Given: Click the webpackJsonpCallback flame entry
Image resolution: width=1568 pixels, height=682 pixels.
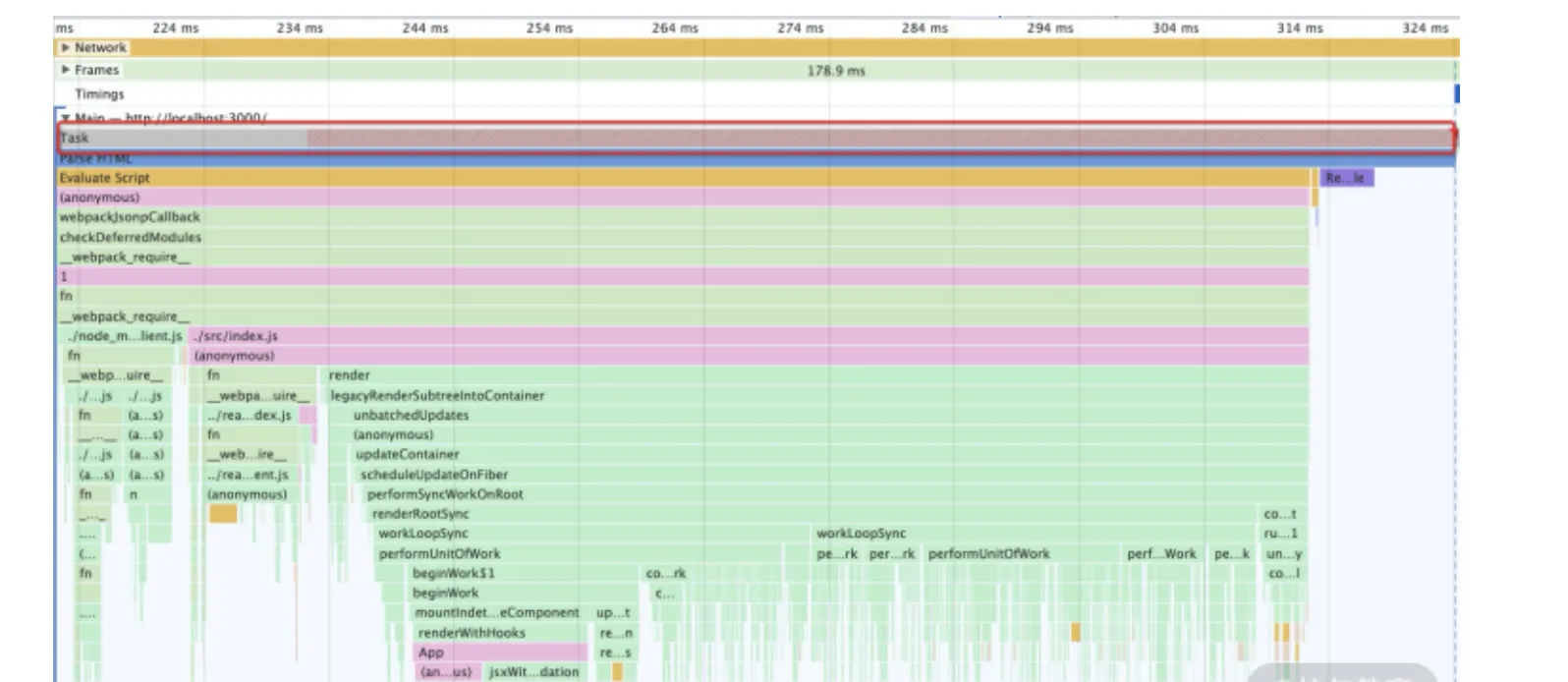Looking at the screenshot, I should click(130, 217).
